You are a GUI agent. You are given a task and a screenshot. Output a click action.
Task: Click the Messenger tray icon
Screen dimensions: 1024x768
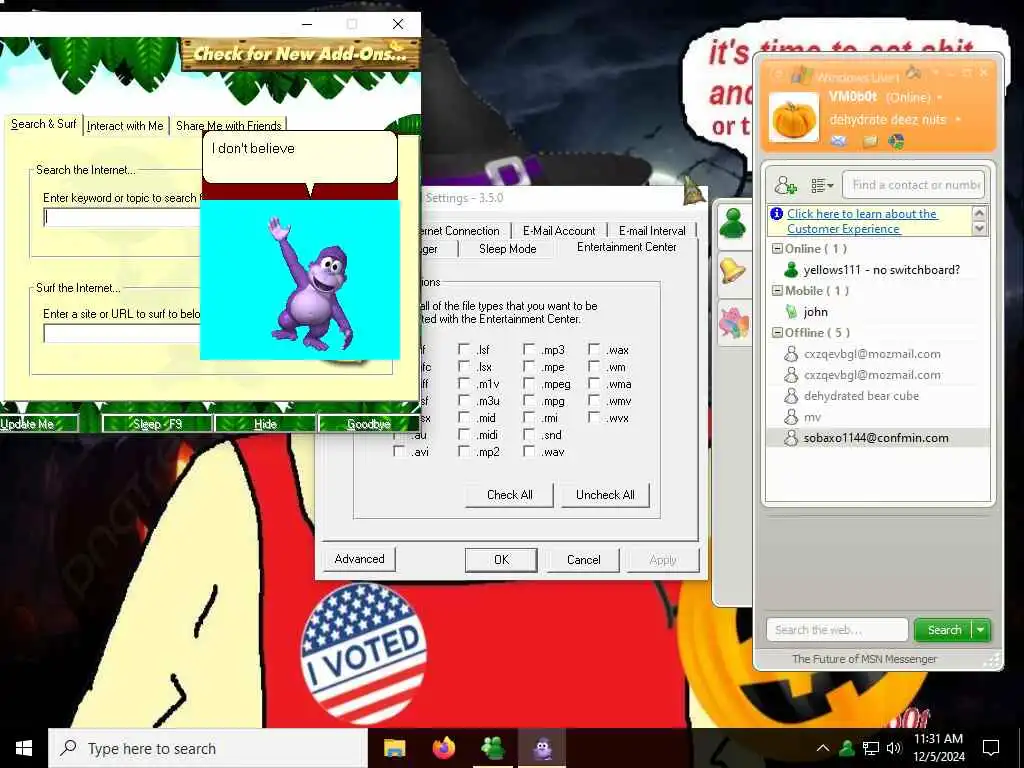tap(847, 748)
